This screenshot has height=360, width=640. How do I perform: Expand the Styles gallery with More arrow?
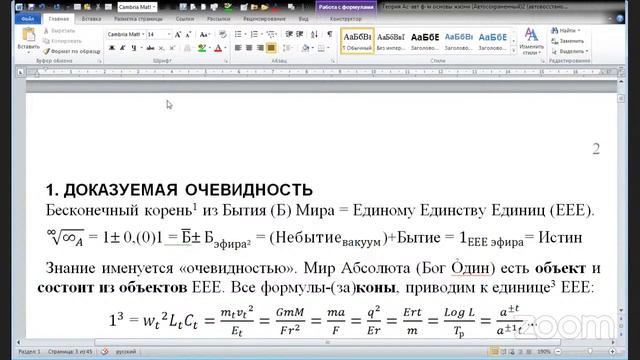(x=513, y=51)
